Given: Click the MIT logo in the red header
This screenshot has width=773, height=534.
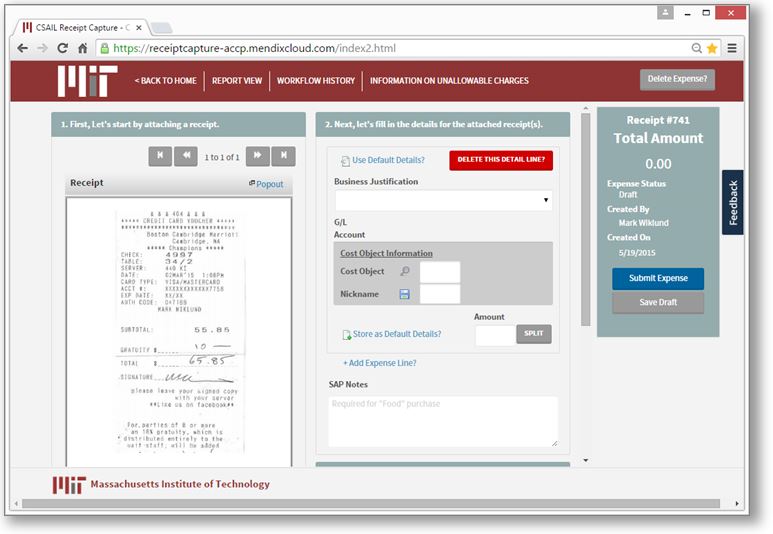Looking at the screenshot, I should pos(87,81).
